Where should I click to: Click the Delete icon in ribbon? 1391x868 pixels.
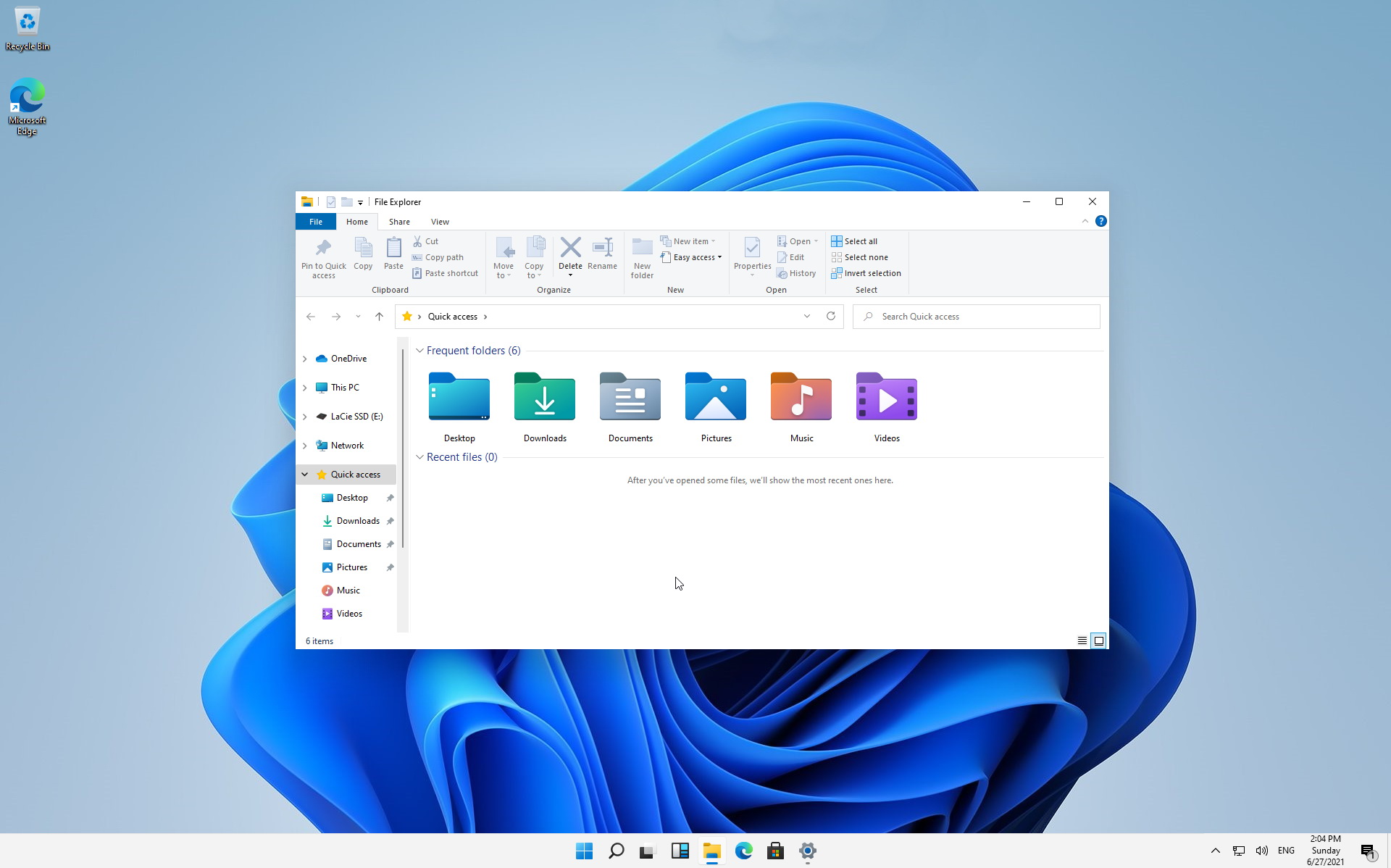[570, 248]
